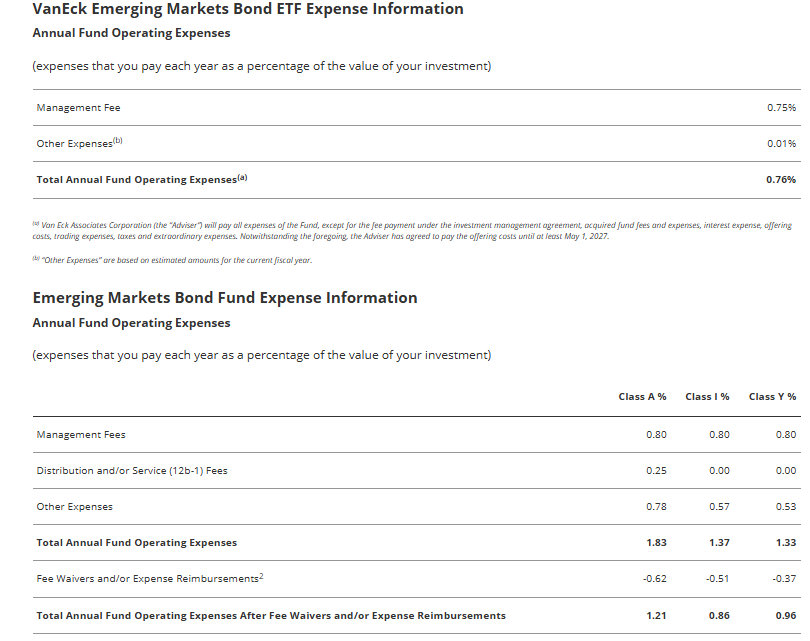The width and height of the screenshot is (810, 641).
Task: Click the 0.25 Class A 12b-1 fee
Action: 656,471
